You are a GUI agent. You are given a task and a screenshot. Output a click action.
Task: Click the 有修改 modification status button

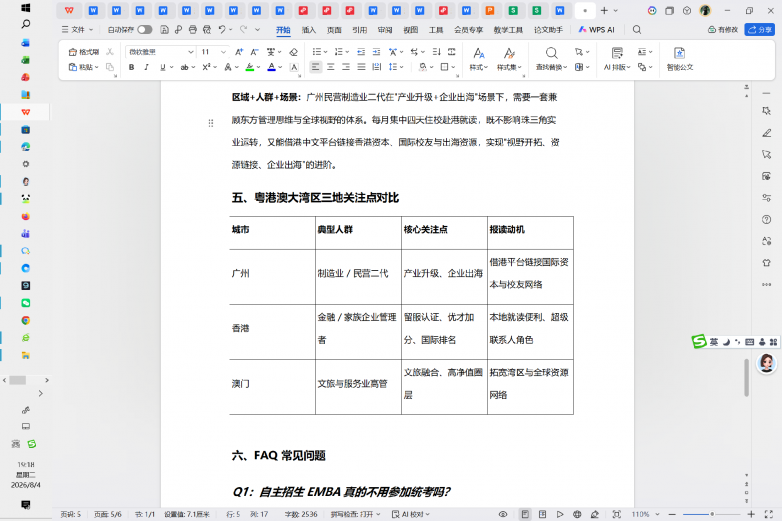(x=723, y=30)
